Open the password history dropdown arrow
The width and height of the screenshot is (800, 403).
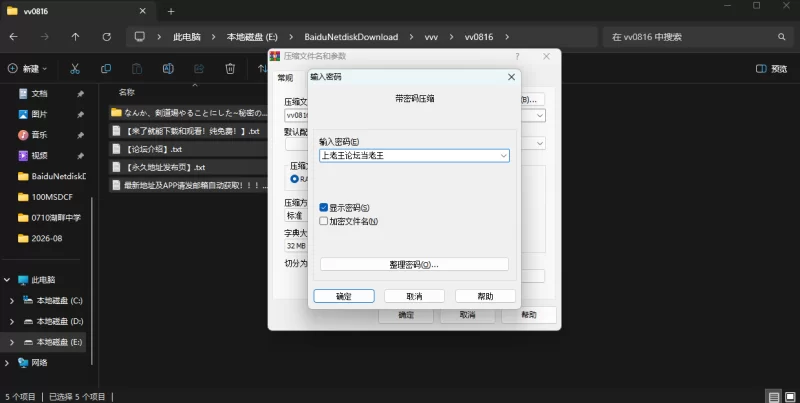tap(504, 156)
